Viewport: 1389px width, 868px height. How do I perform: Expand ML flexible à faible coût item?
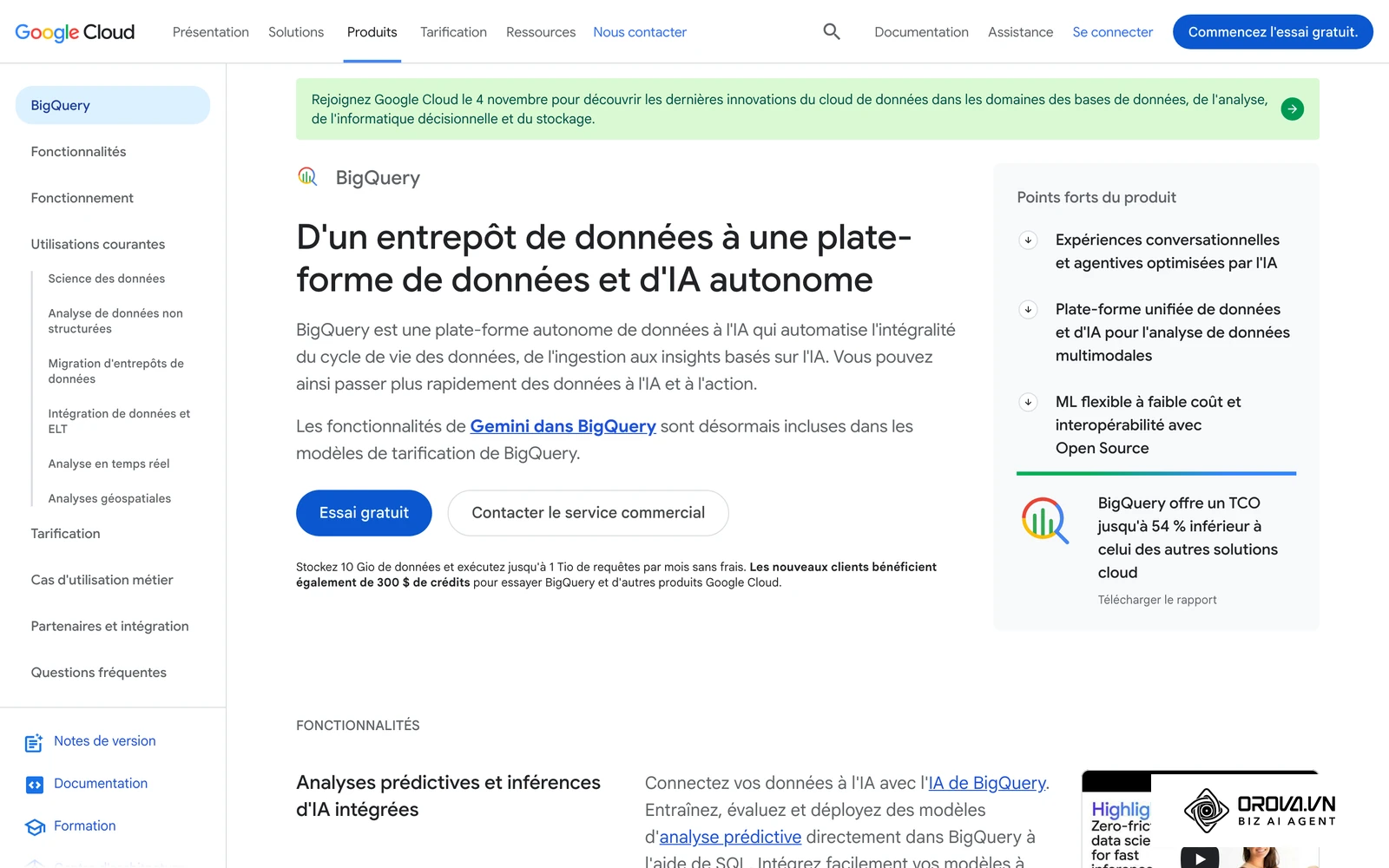pos(1028,402)
